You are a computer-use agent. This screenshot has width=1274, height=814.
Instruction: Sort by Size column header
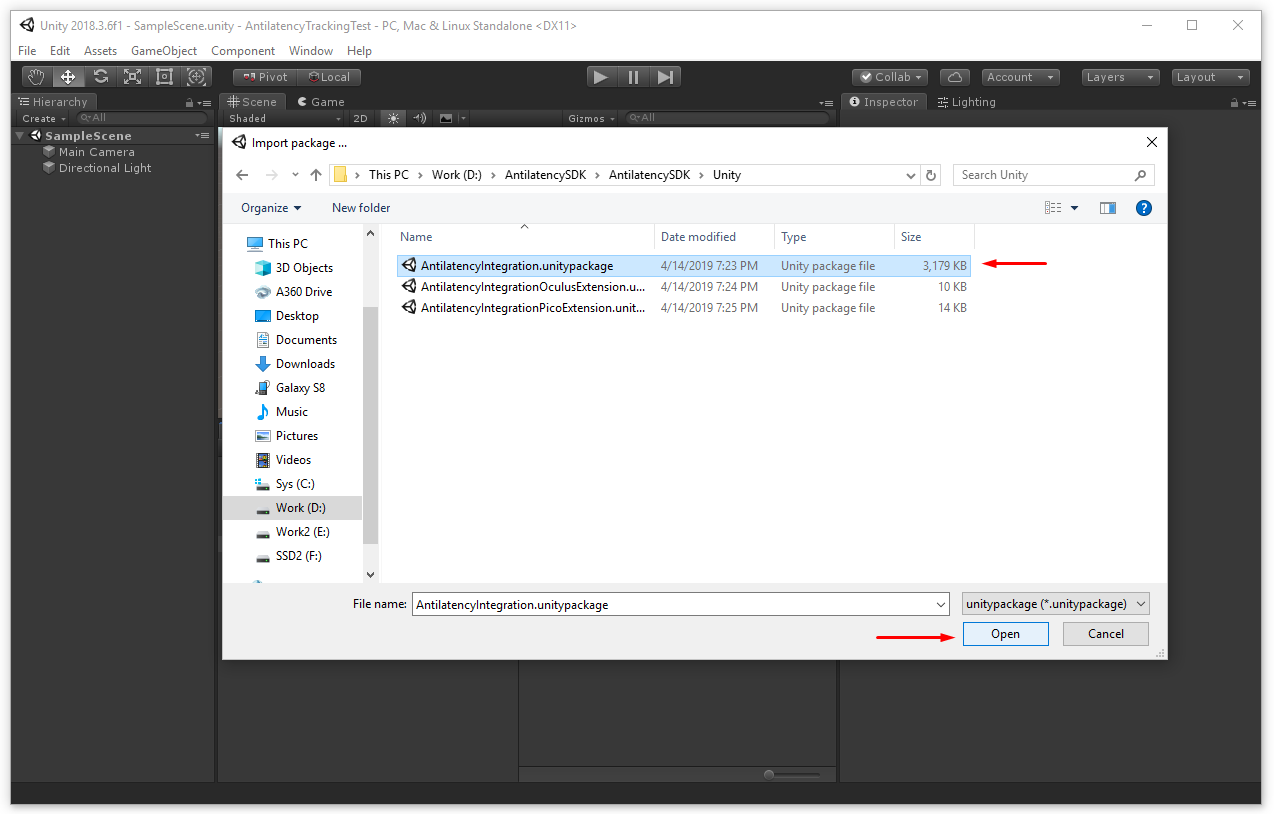pyautogui.click(x=934, y=237)
